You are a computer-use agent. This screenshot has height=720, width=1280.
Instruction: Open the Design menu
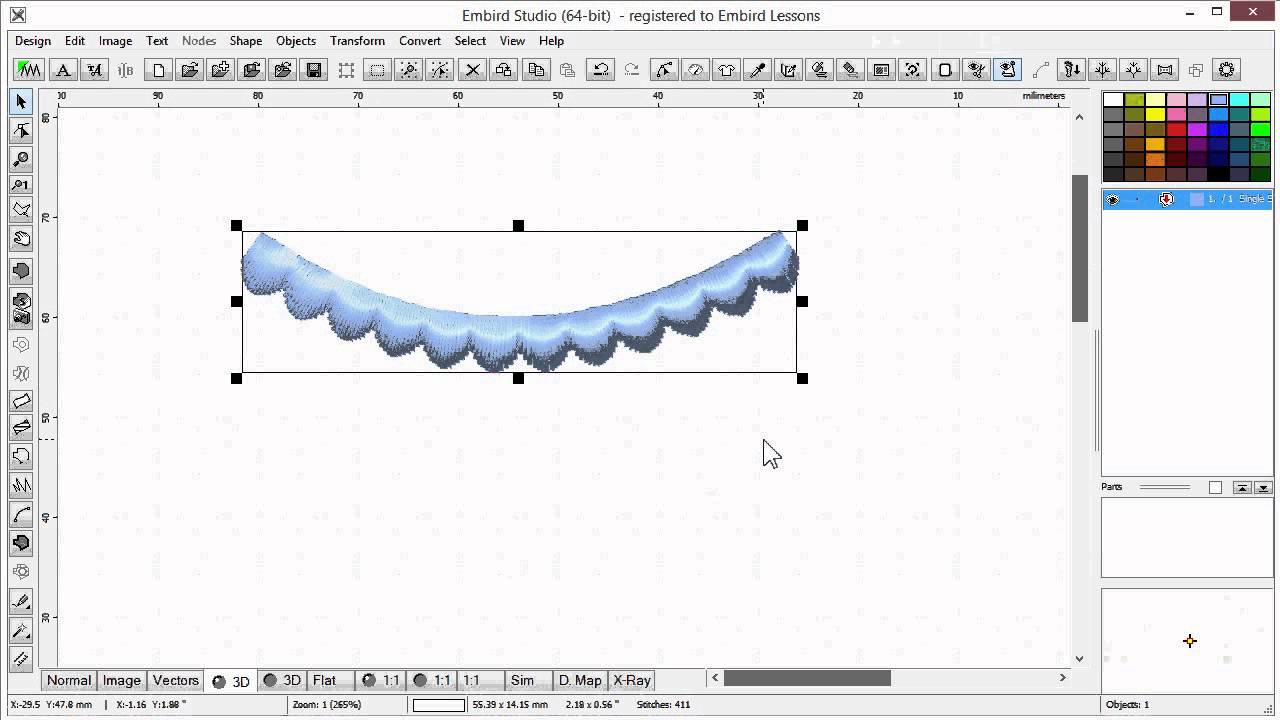coord(33,41)
